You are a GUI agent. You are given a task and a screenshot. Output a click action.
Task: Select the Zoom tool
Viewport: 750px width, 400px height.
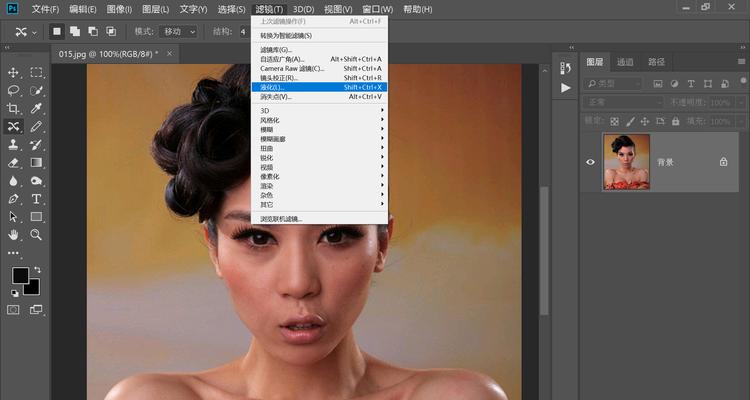pyautogui.click(x=36, y=234)
